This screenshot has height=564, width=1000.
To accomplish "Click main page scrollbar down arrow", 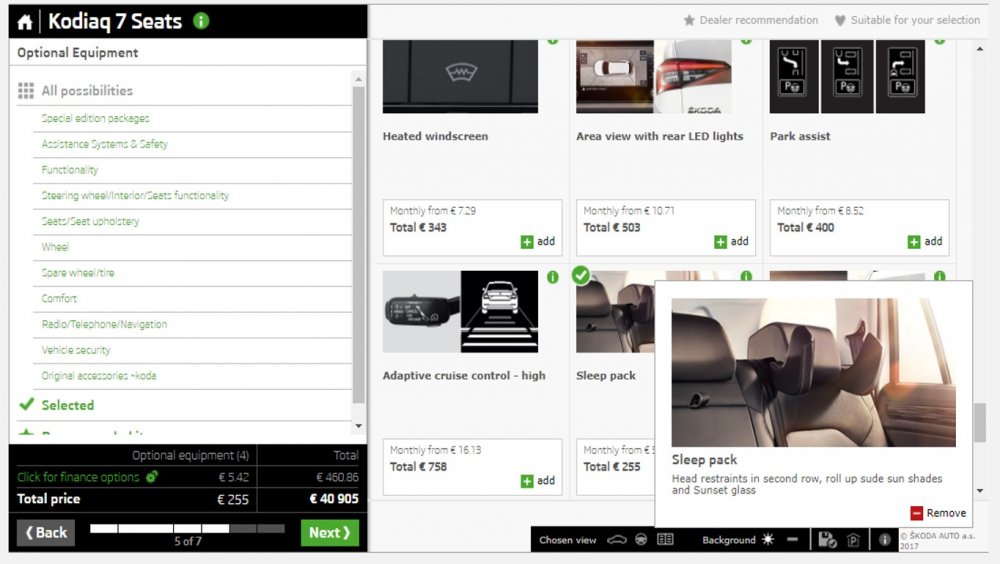I will 980,491.
